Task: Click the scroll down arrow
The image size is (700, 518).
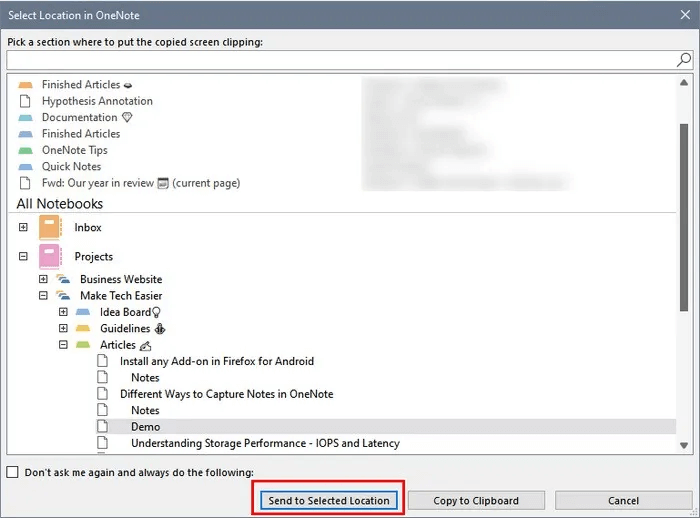Action: click(683, 445)
